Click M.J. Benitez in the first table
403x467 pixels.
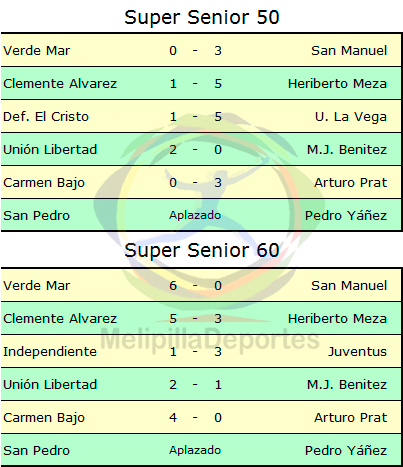coord(347,149)
